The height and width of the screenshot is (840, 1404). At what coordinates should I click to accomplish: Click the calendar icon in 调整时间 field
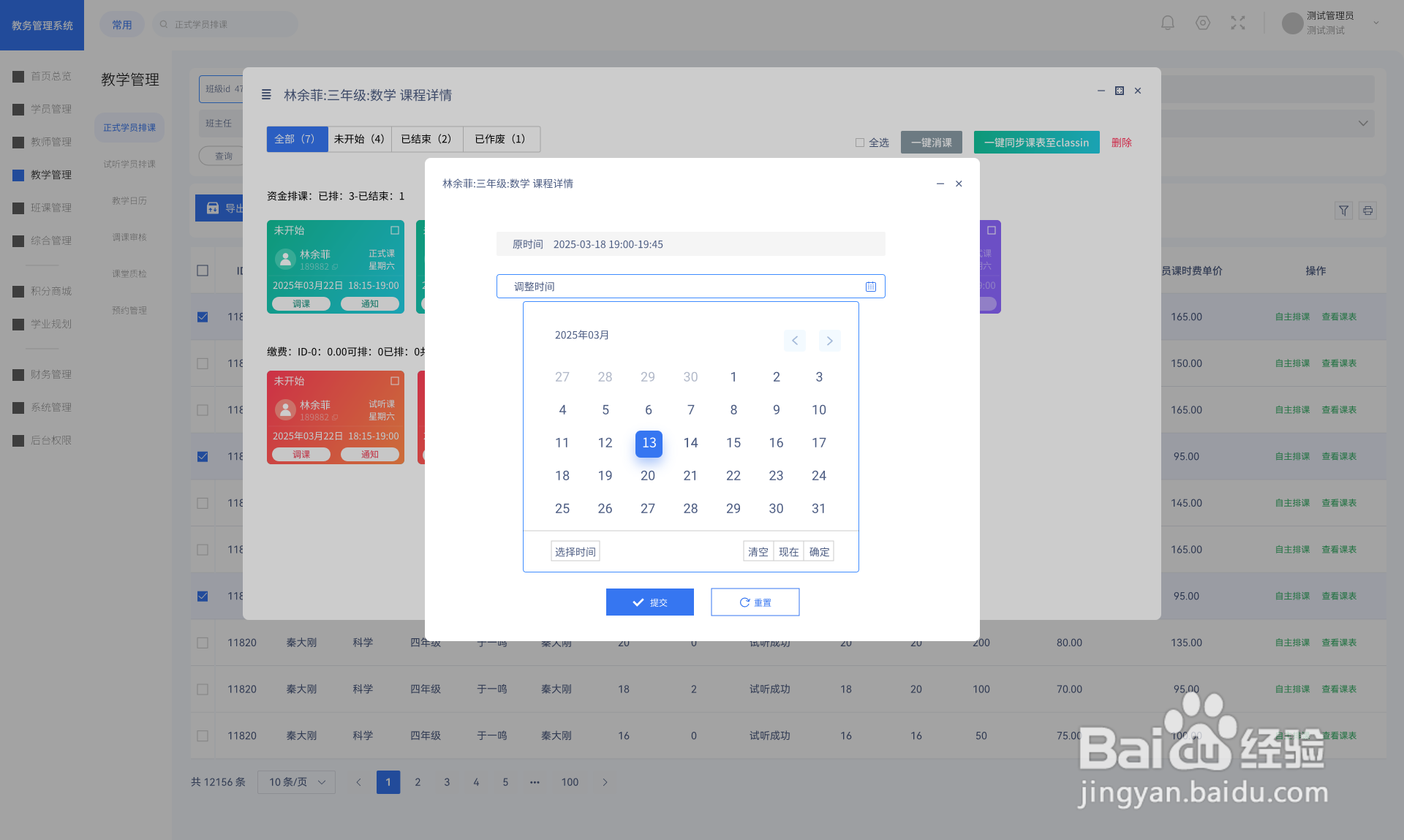pos(870,287)
